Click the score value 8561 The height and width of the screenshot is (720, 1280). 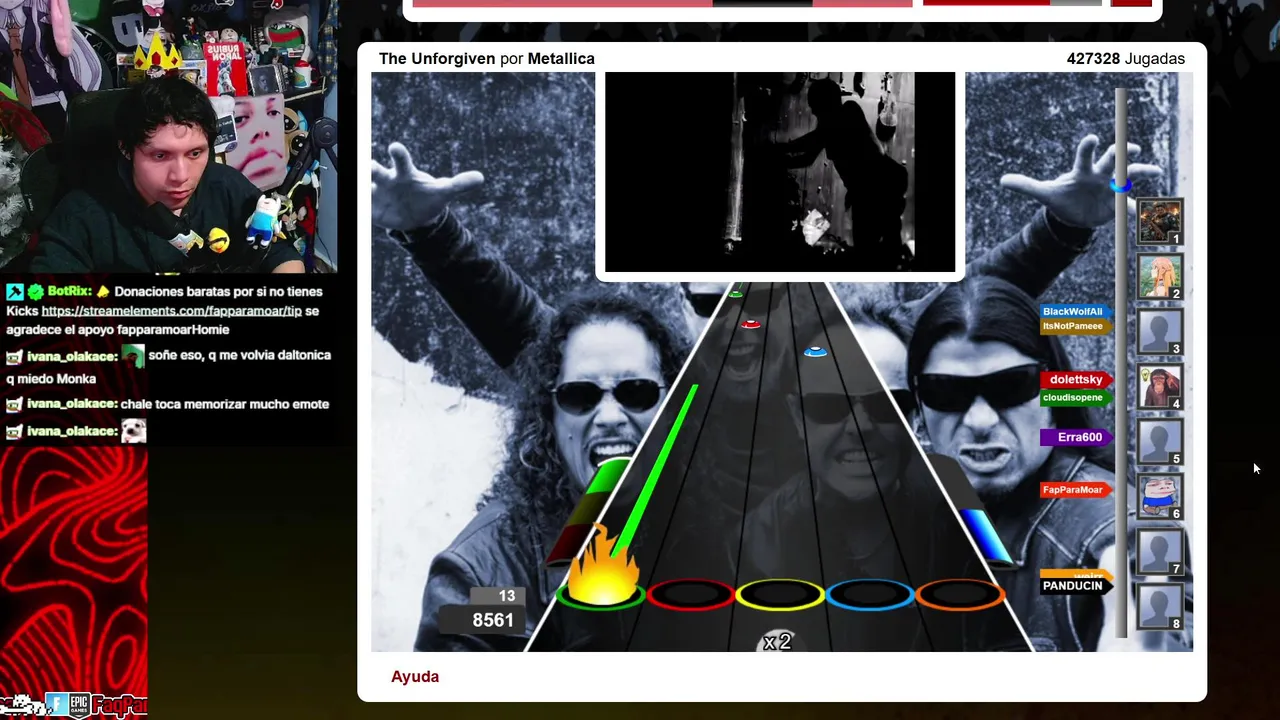point(493,620)
